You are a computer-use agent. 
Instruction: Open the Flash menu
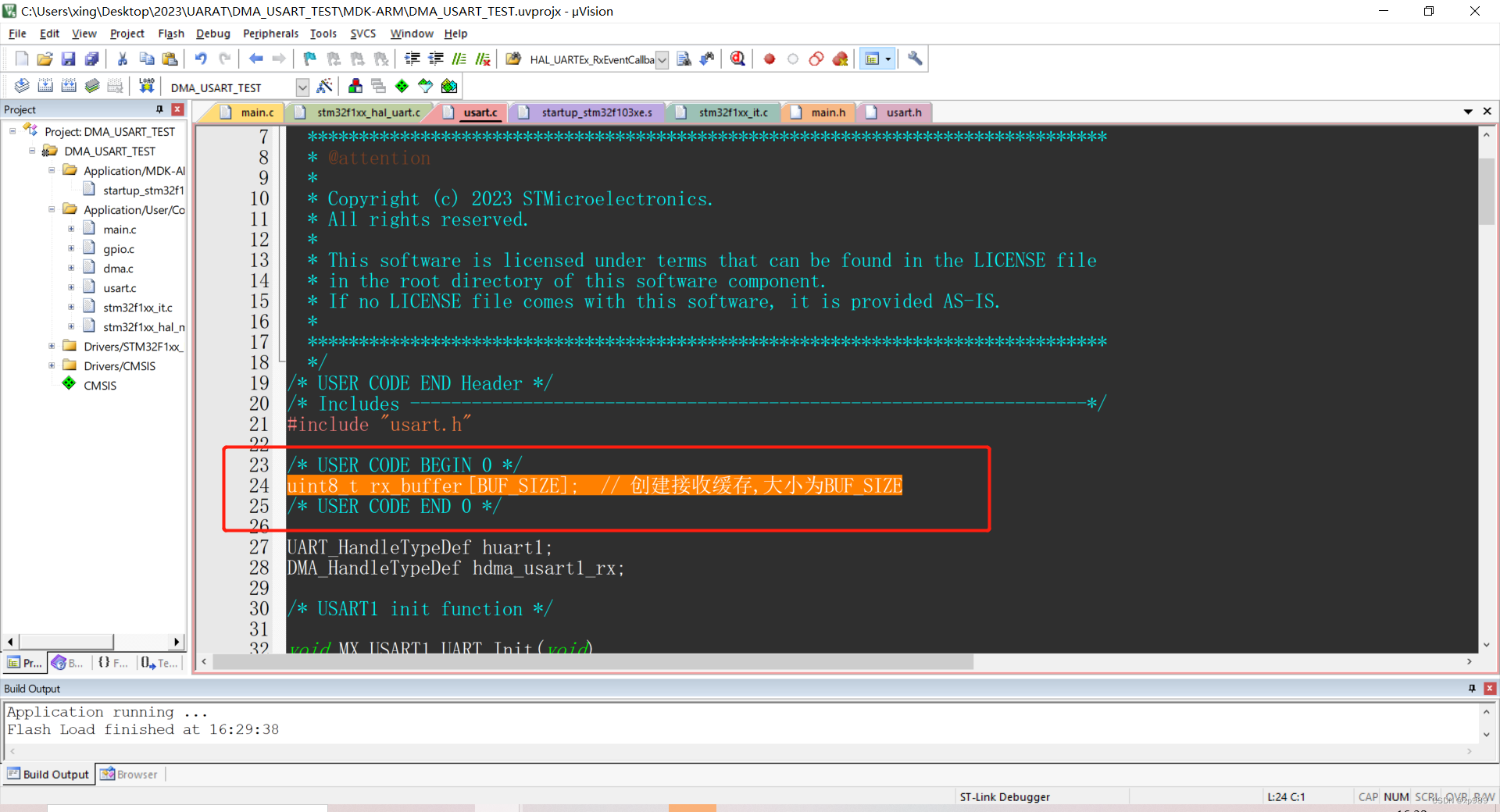click(x=171, y=34)
